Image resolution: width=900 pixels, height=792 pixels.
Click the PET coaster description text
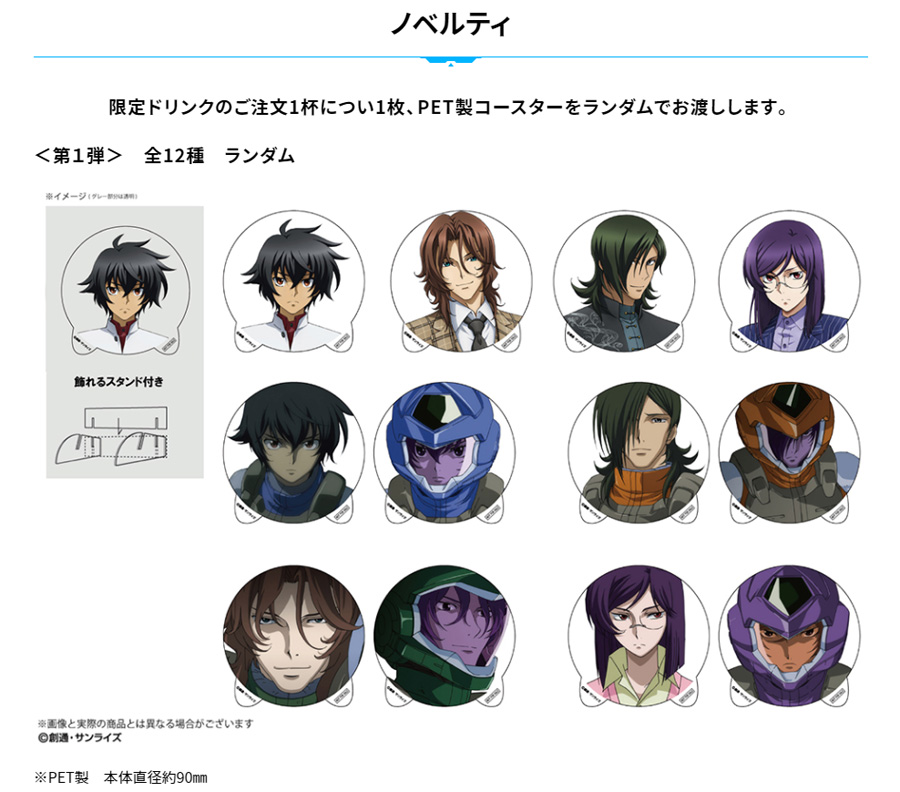(x=448, y=107)
